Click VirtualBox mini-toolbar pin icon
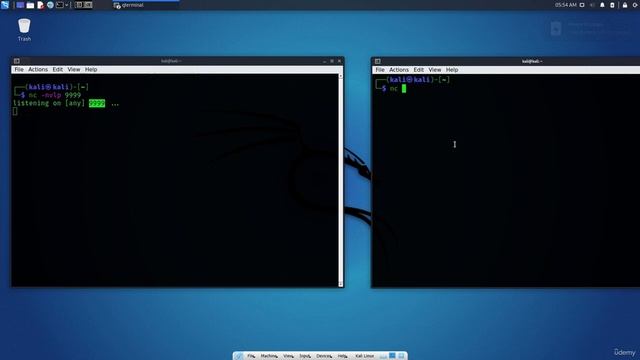Image resolution: width=640 pixels, height=360 pixels. tap(238, 356)
